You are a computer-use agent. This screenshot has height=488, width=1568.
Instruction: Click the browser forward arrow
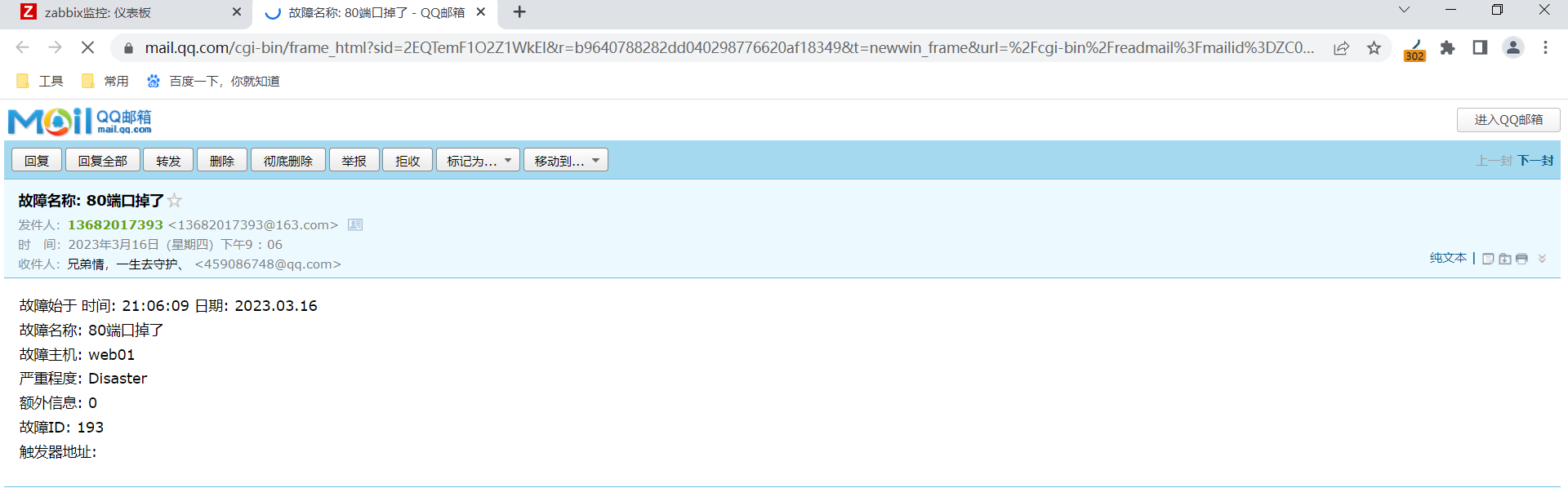click(x=55, y=47)
